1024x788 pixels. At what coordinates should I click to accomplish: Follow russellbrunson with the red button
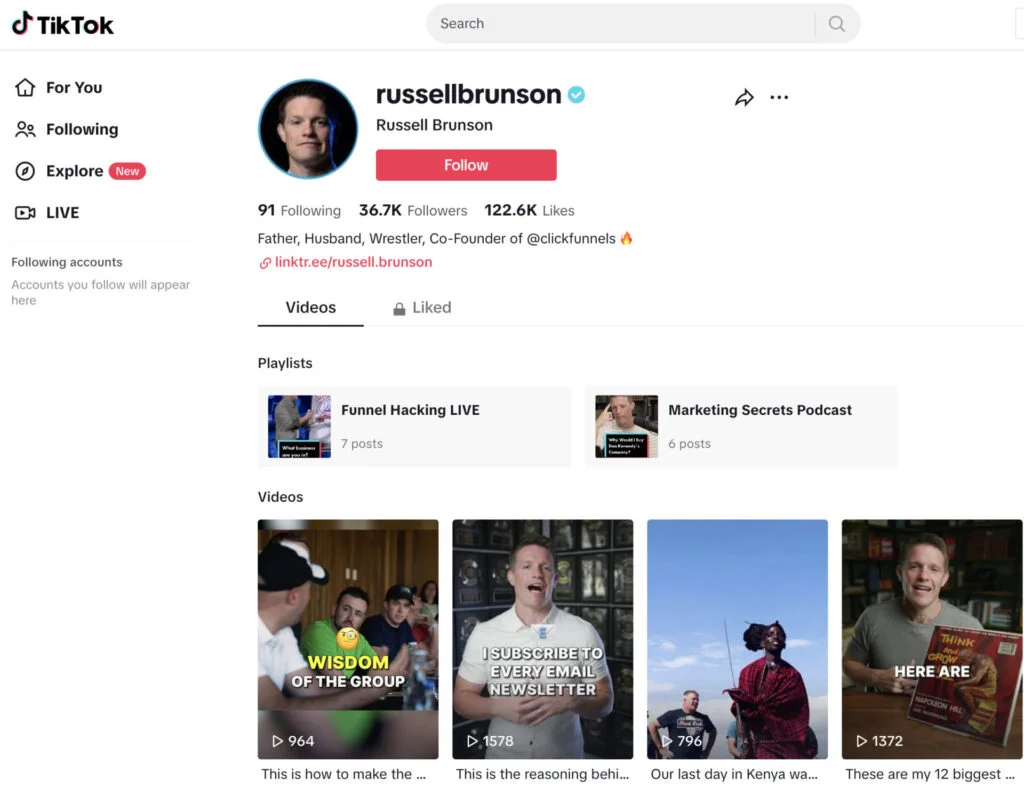click(466, 165)
